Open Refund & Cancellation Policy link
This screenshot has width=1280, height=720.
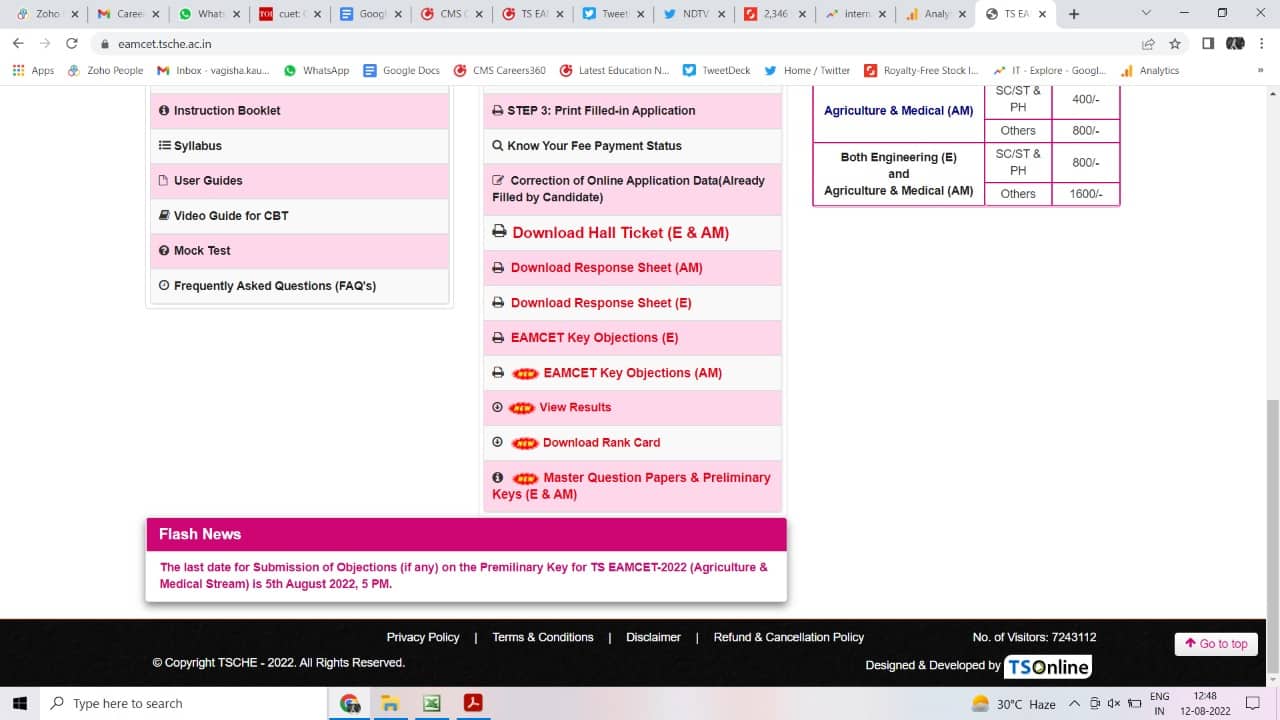point(789,637)
